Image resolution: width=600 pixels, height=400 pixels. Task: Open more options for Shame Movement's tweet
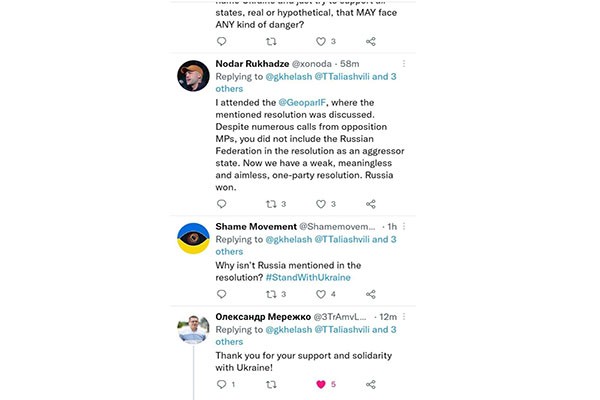(403, 226)
